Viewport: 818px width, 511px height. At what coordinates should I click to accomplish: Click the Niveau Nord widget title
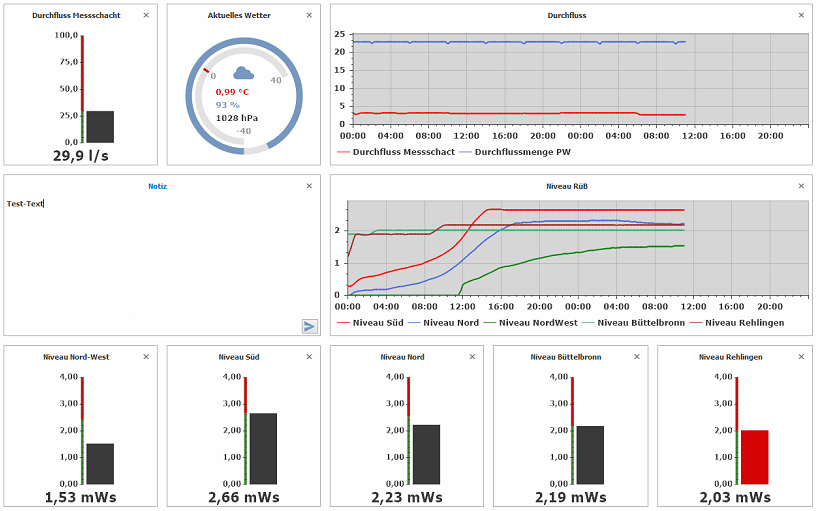coord(402,357)
